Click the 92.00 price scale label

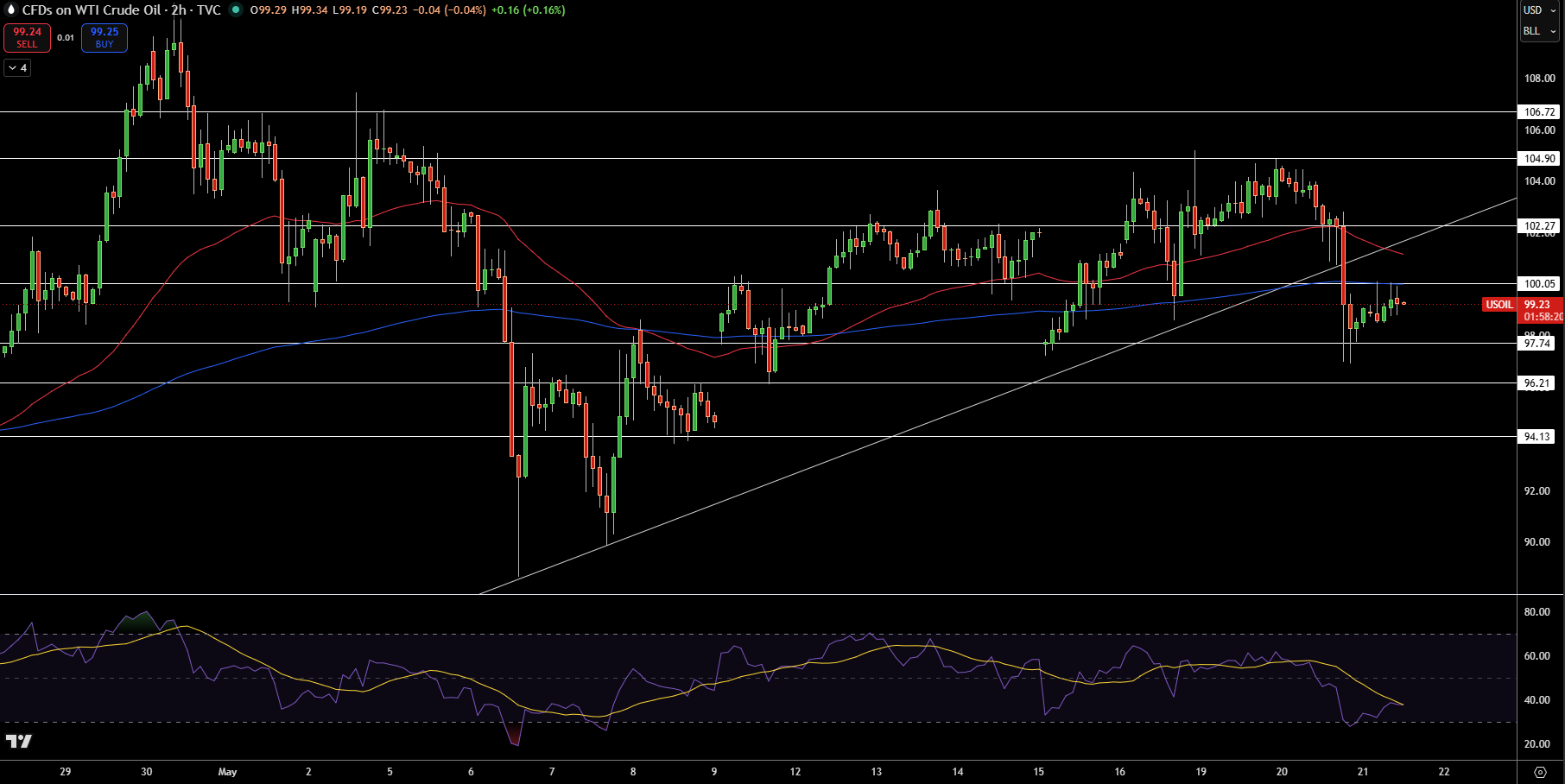coord(1536,491)
